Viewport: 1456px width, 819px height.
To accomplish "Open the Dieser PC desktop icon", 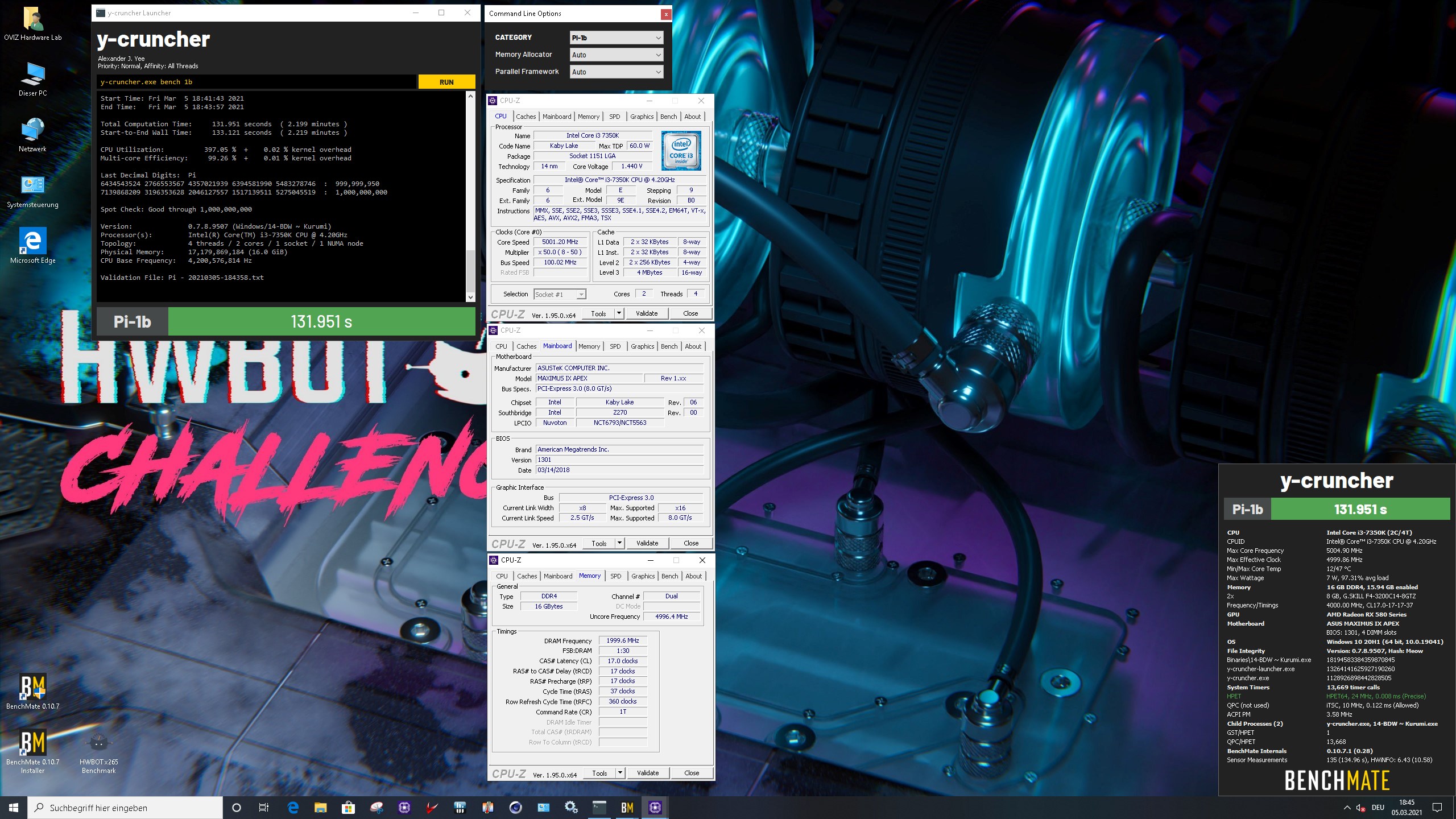I will point(33,78).
